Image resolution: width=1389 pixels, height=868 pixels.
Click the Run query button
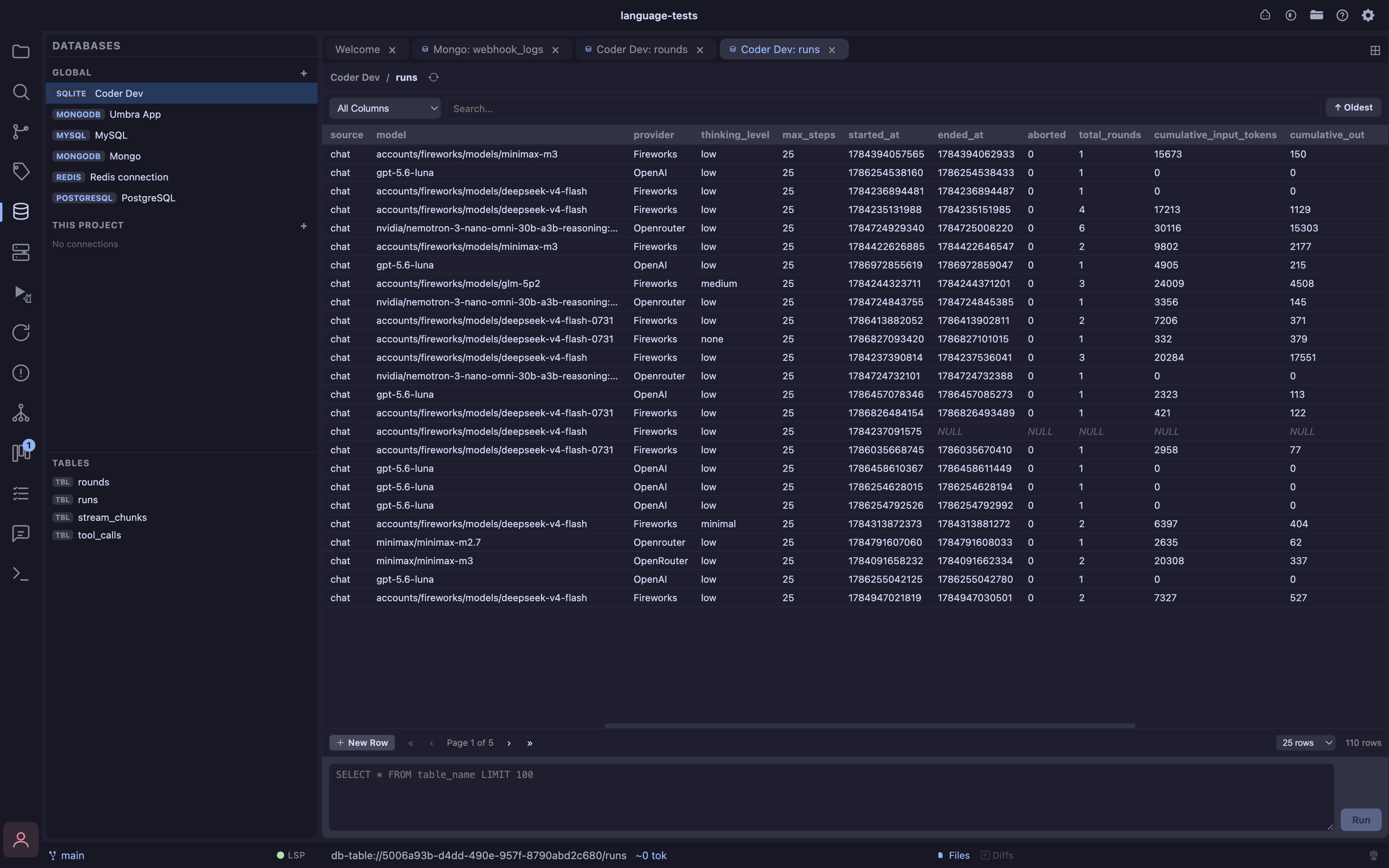point(1361,820)
